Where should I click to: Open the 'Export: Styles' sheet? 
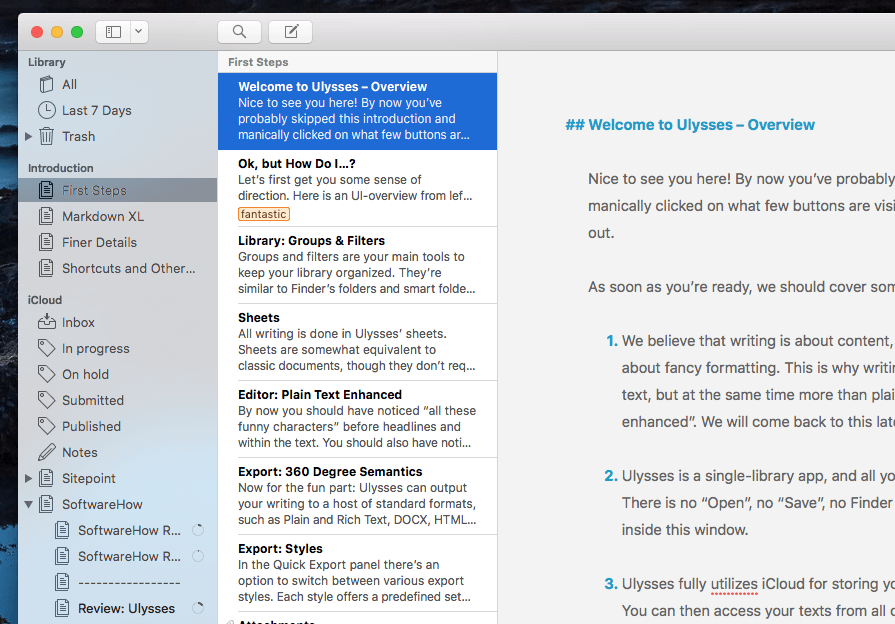point(357,574)
